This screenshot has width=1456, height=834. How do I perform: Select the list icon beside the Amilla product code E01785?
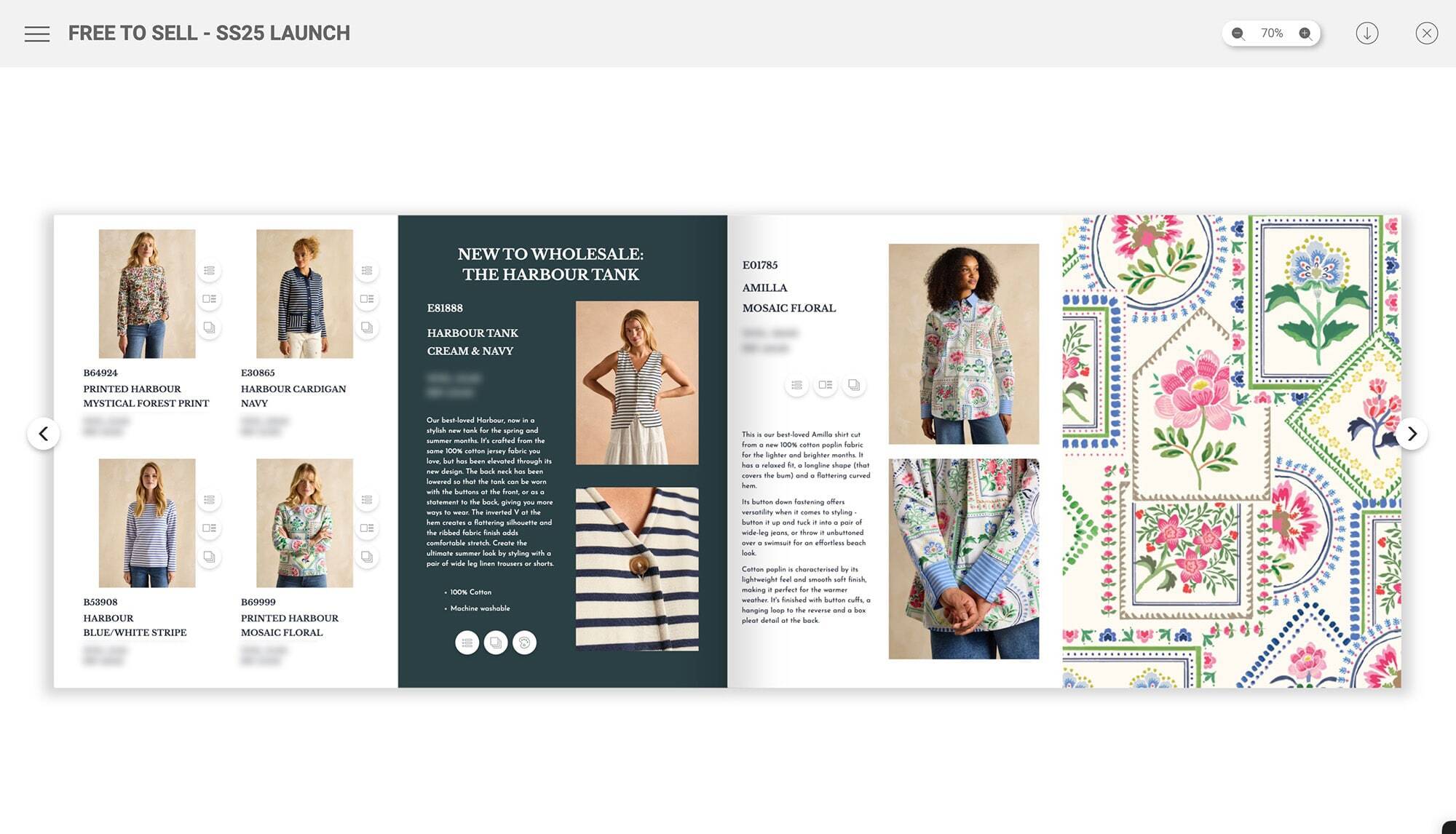(x=797, y=384)
